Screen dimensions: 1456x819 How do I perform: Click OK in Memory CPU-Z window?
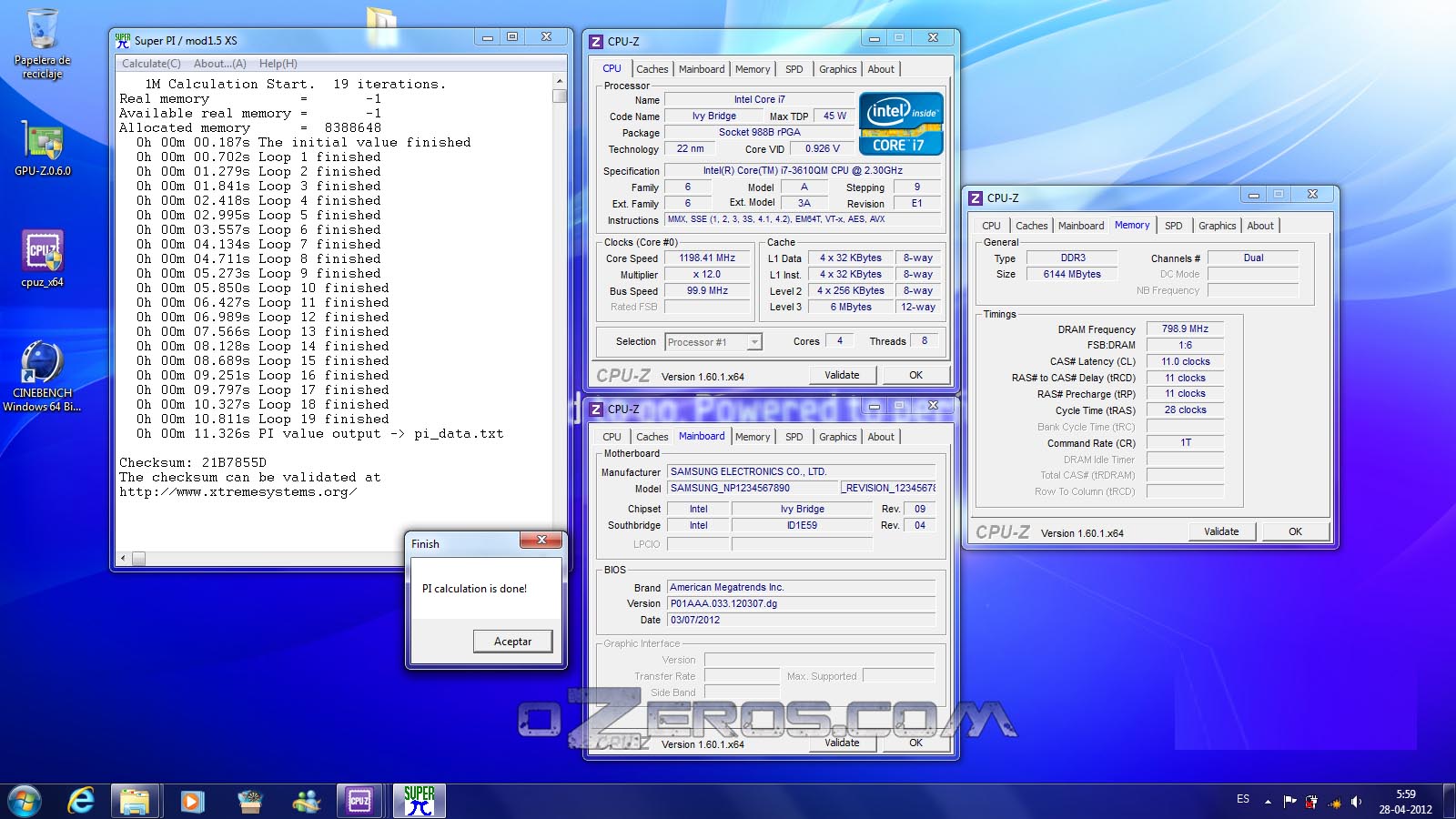coord(1295,531)
